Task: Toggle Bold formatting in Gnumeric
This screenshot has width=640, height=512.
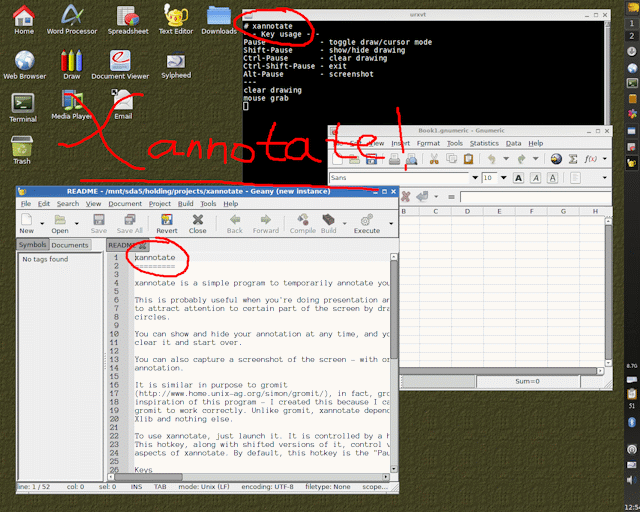Action: (x=520, y=177)
